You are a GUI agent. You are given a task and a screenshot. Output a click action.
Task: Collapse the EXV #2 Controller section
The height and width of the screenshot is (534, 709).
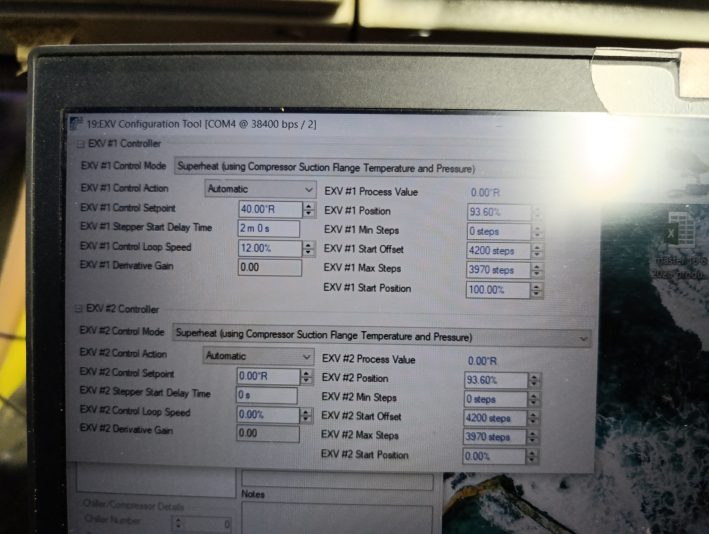[79, 309]
